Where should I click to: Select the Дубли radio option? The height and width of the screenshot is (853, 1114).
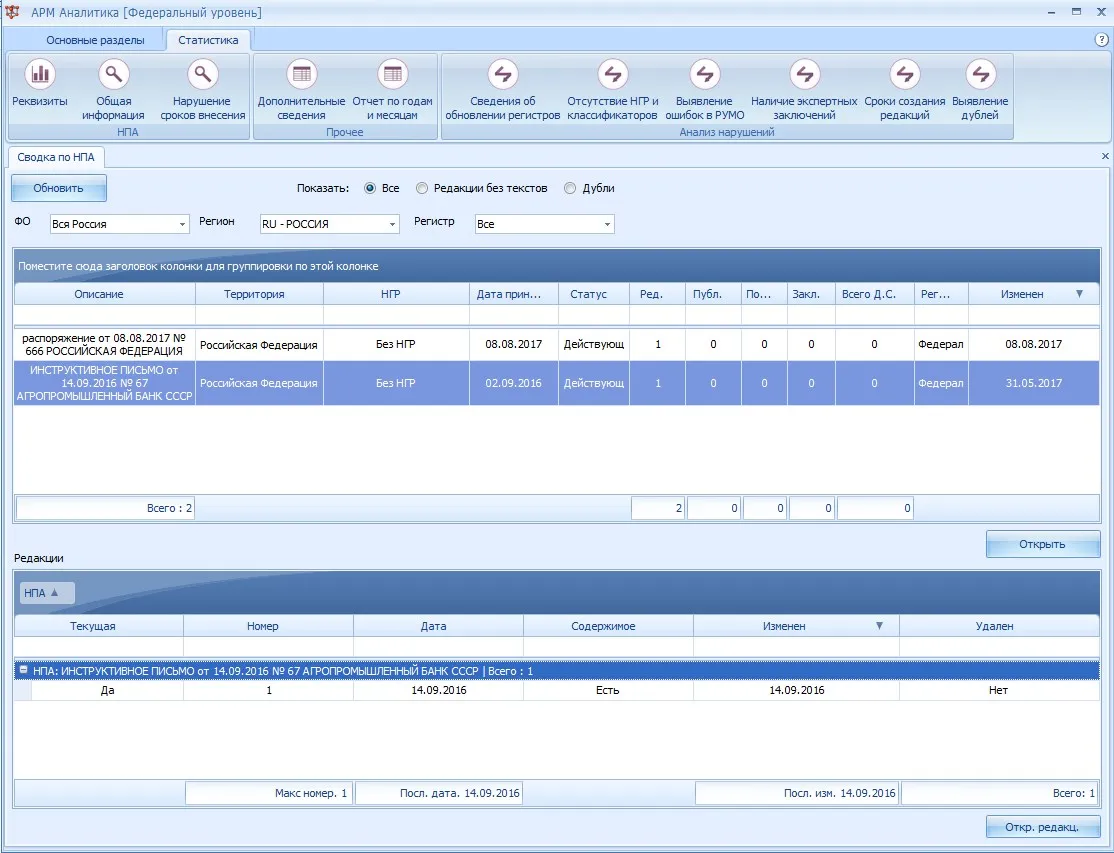point(570,188)
